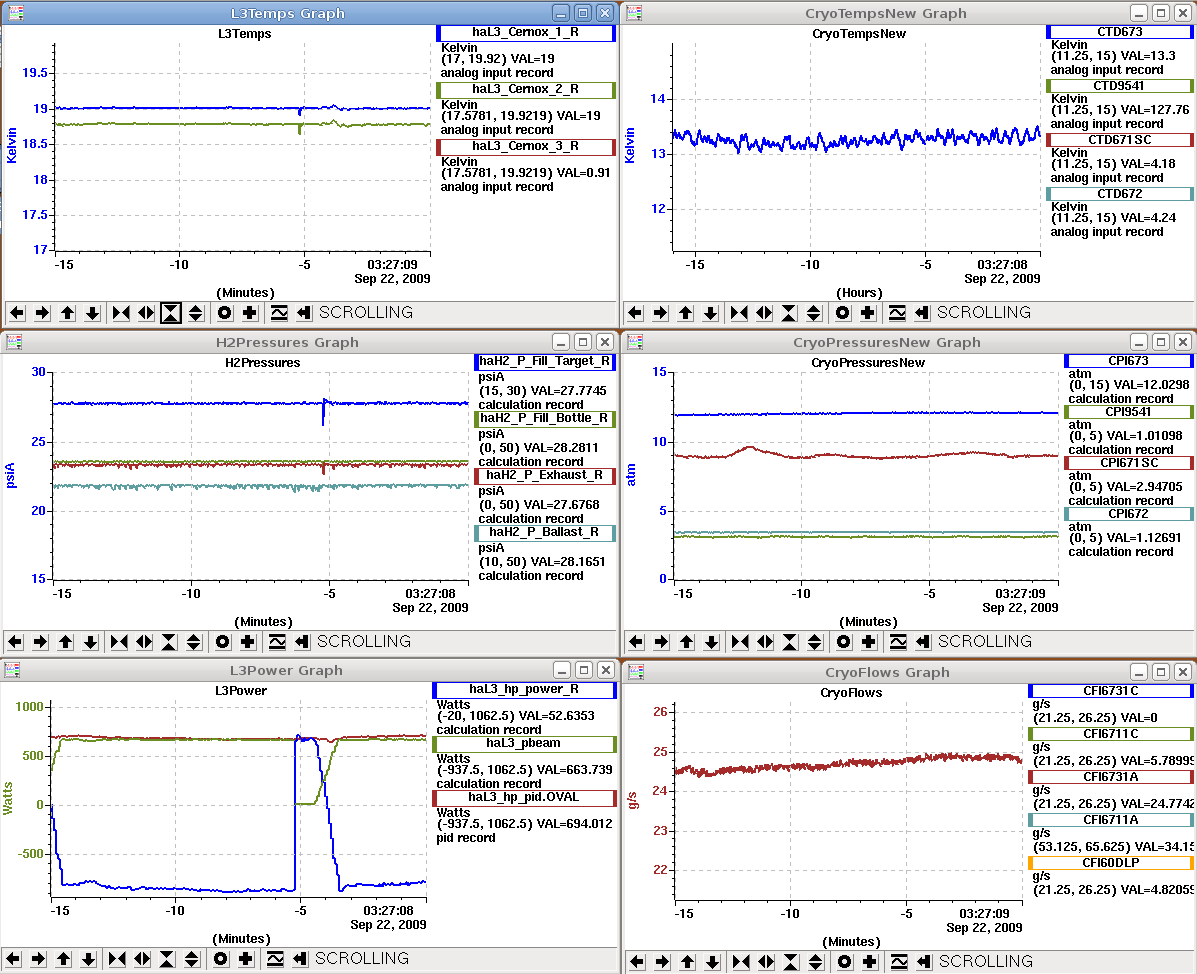Select the CFI6731C curve legend
The width and height of the screenshot is (1197, 974).
tap(1111, 692)
